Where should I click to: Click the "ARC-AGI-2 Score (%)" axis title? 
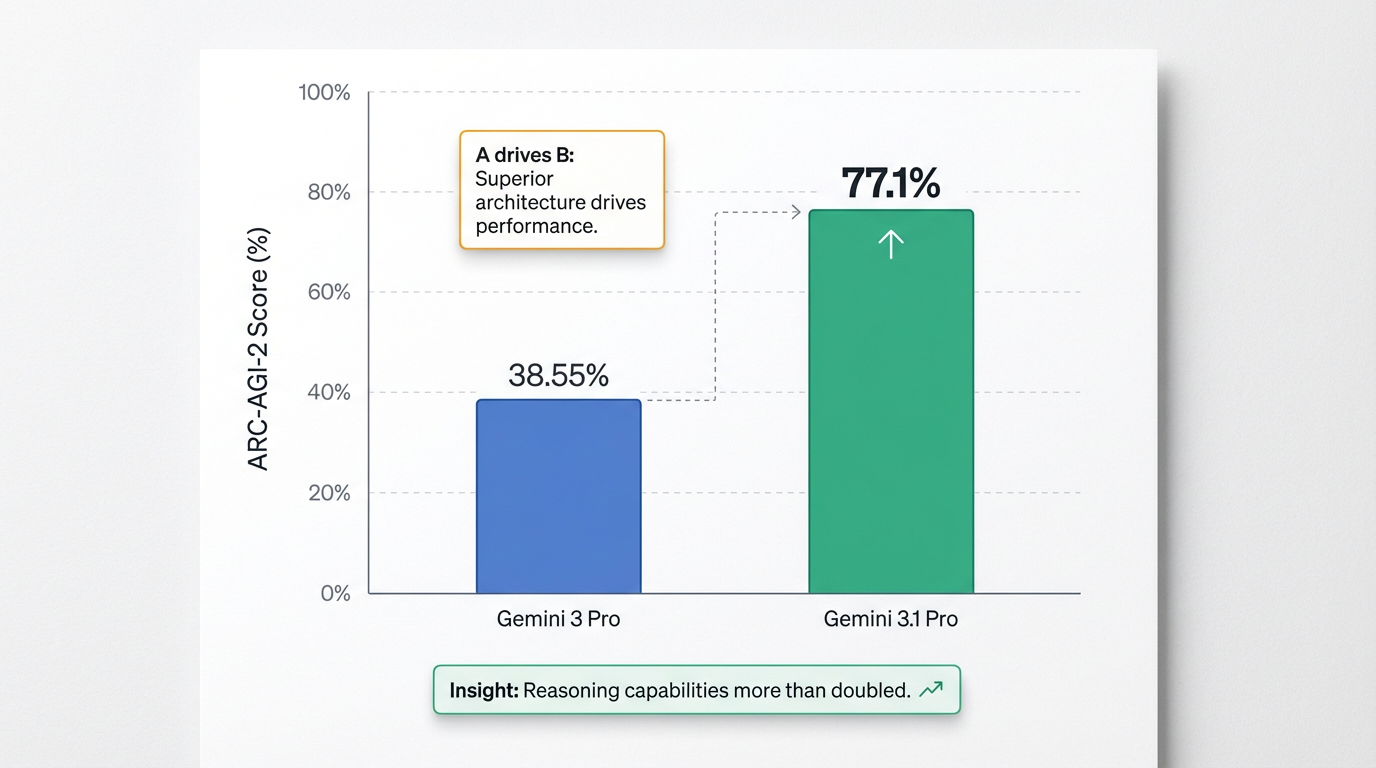coord(258,349)
